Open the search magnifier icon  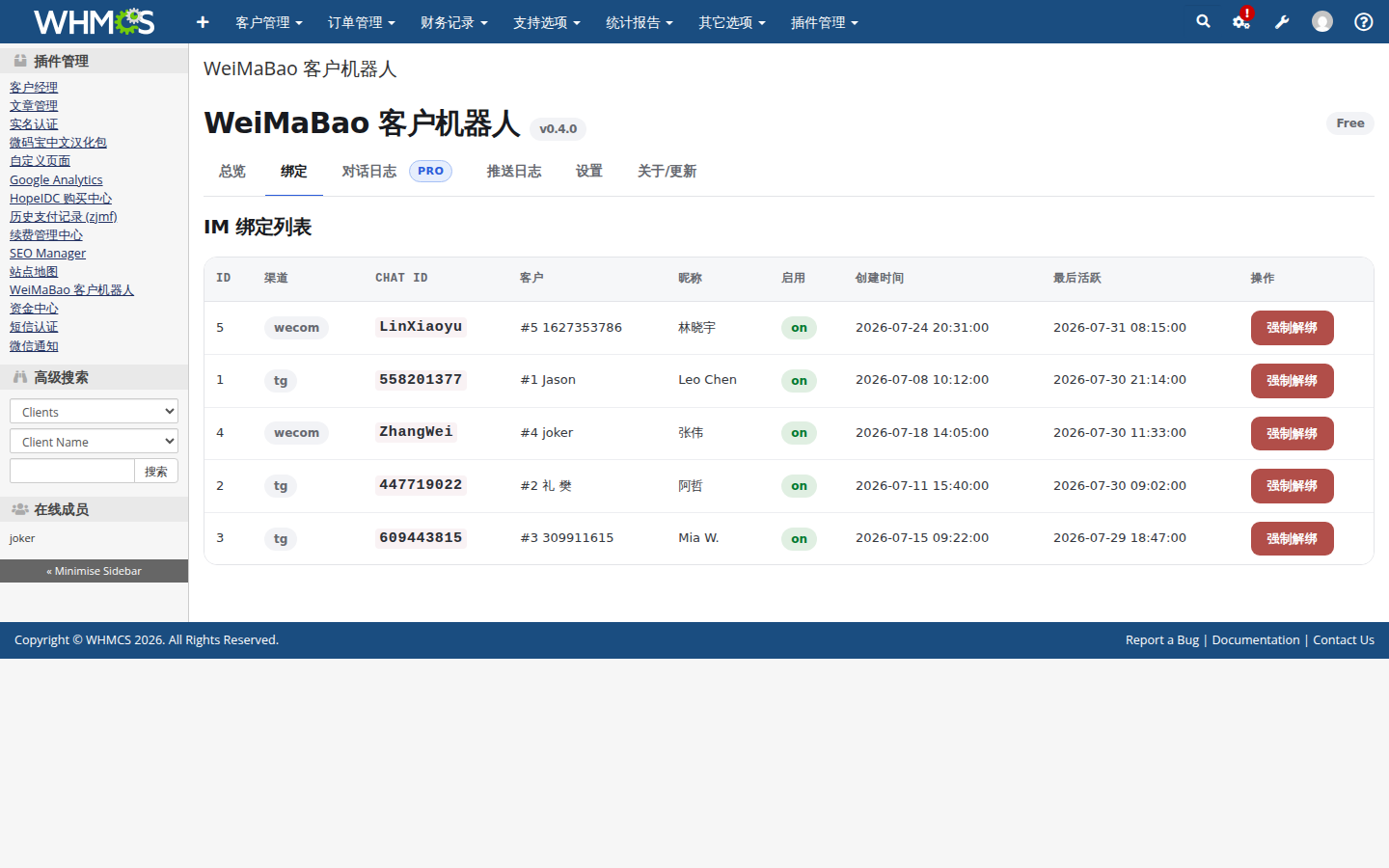point(1203,21)
